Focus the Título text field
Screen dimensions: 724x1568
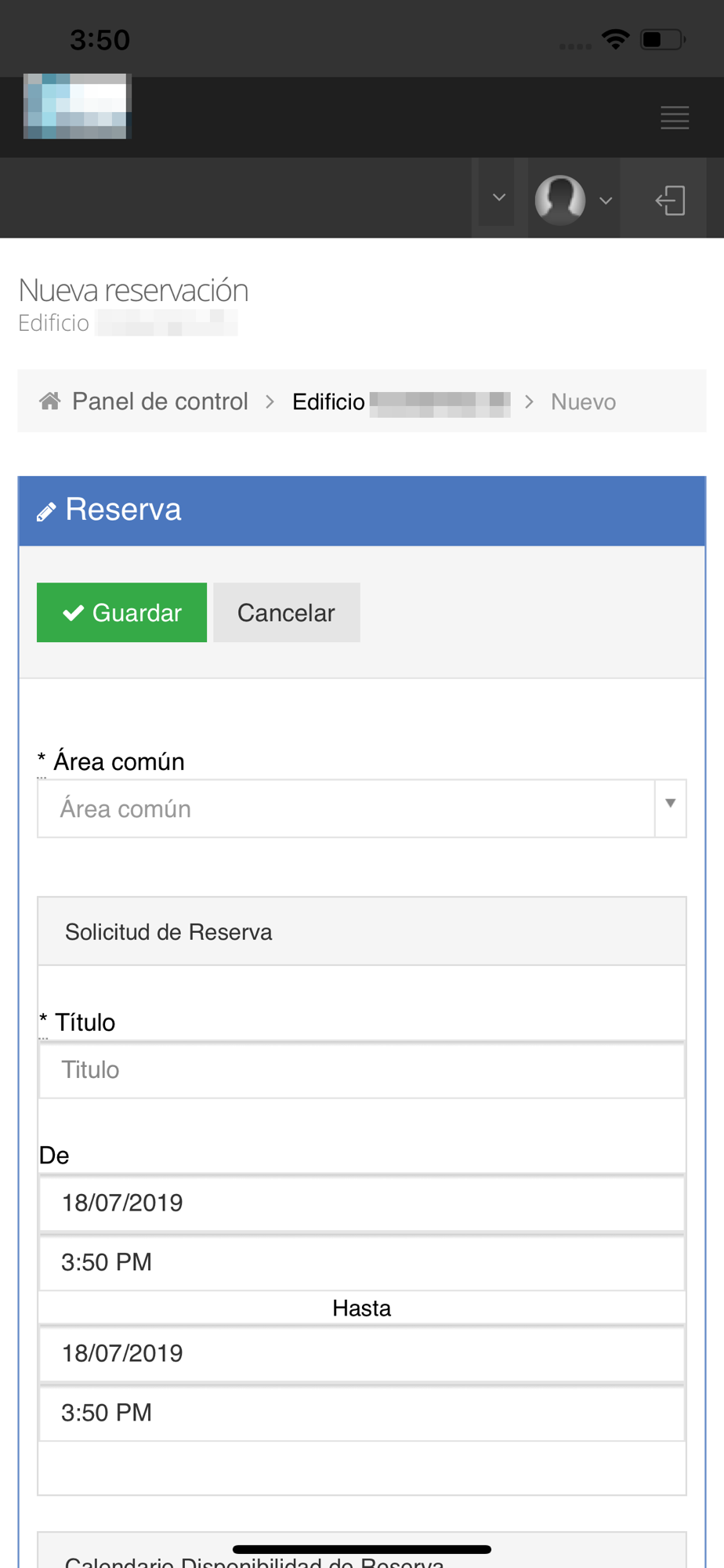(362, 1070)
